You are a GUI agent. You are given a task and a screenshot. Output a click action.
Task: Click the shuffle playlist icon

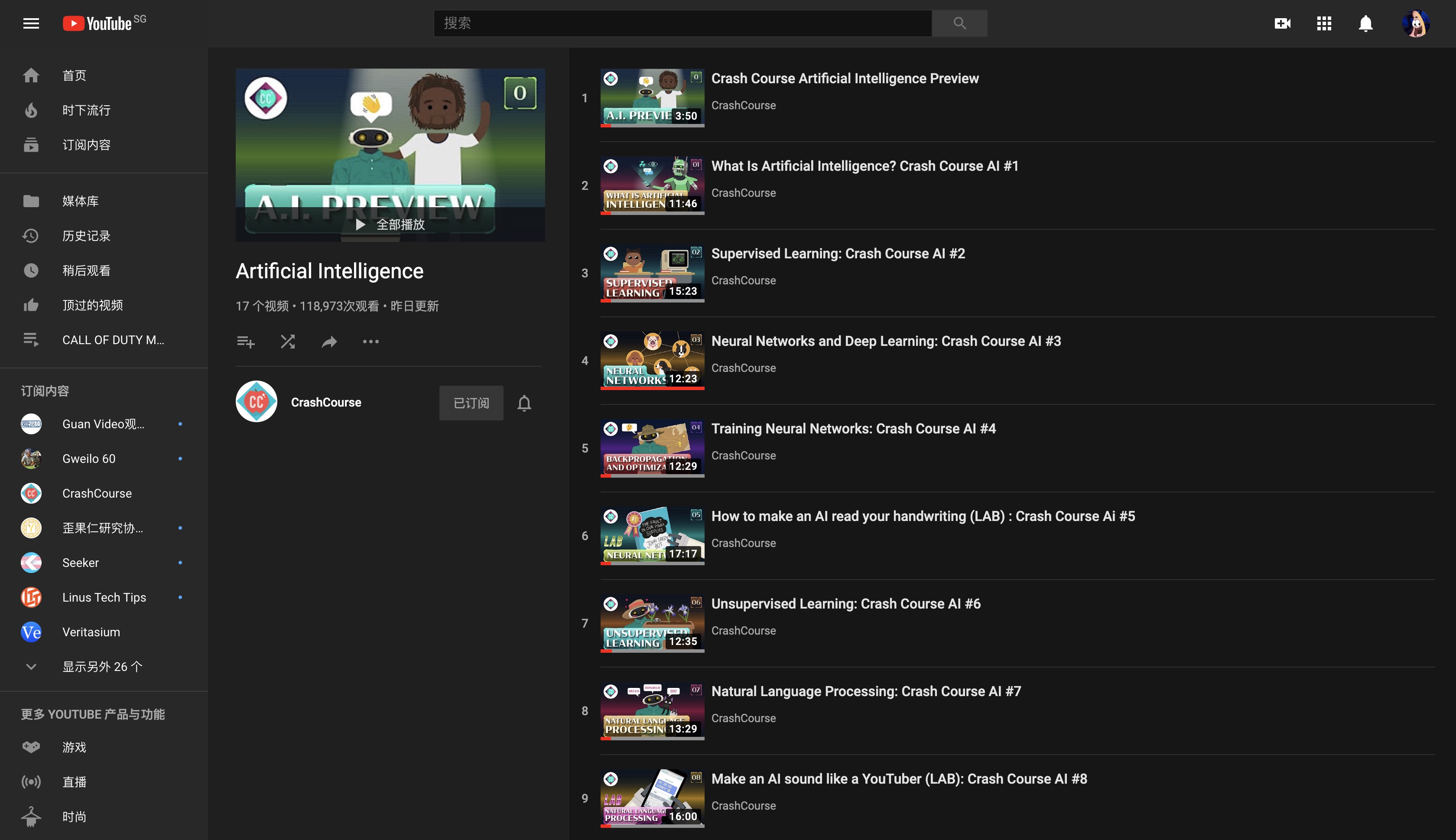(x=288, y=342)
